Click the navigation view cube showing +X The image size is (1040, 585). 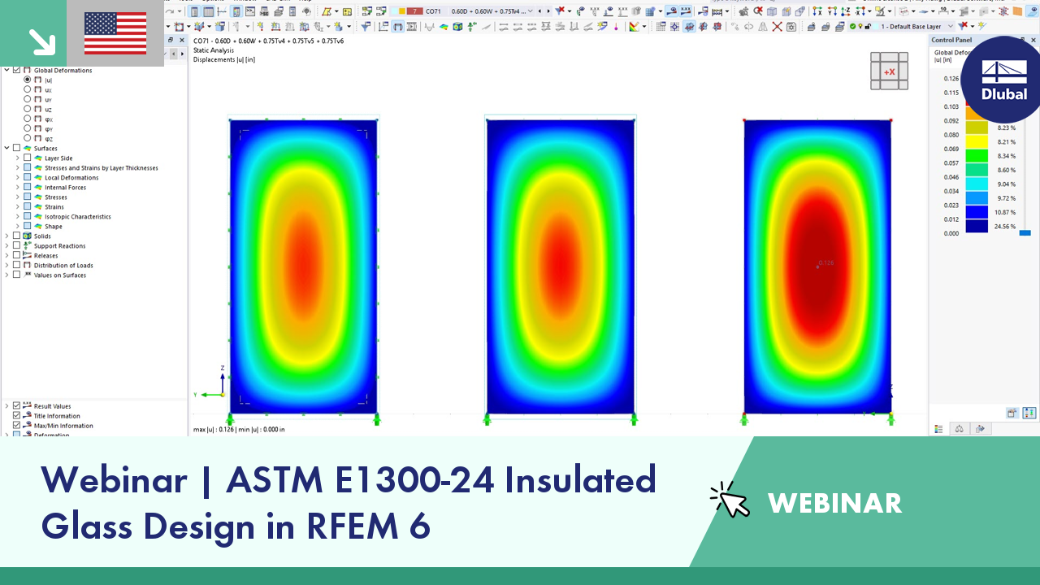coord(889,71)
